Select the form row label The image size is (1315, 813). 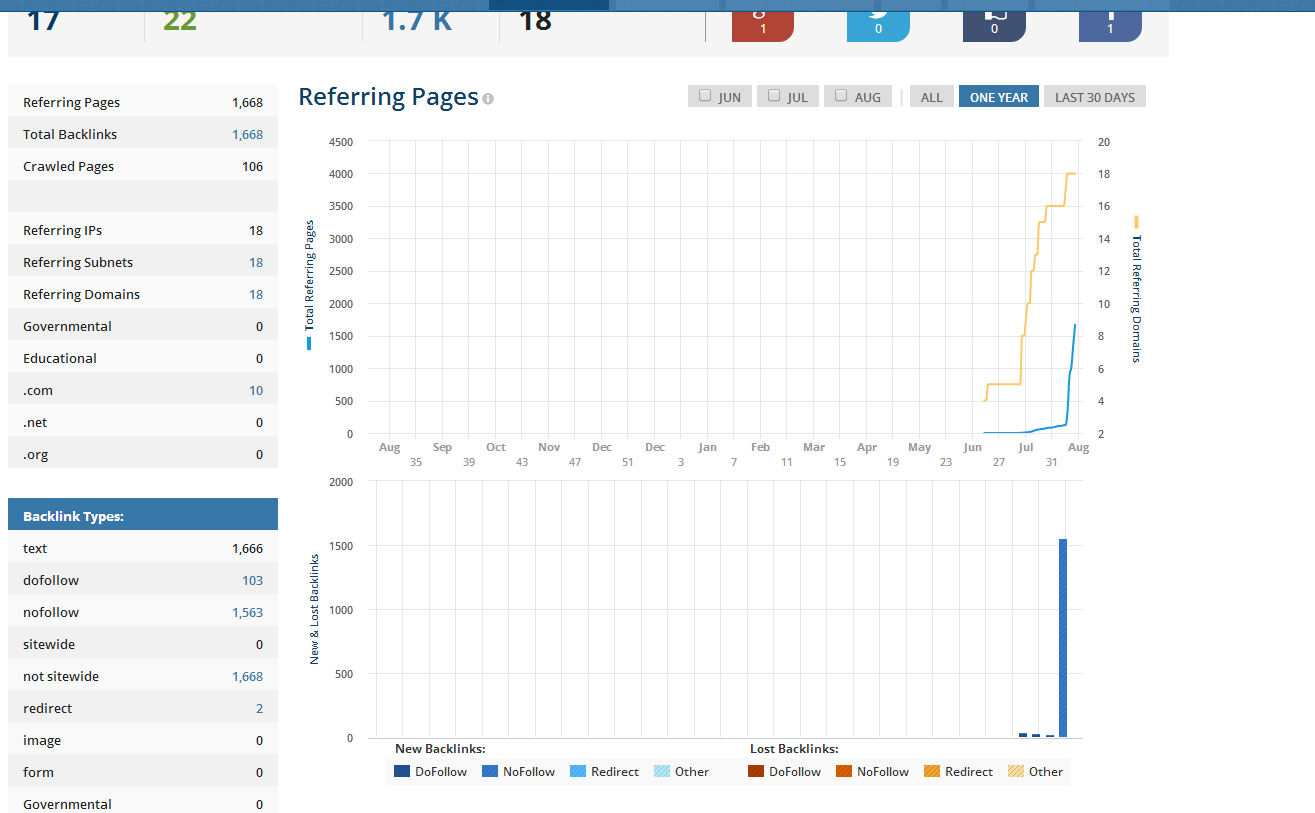point(38,772)
